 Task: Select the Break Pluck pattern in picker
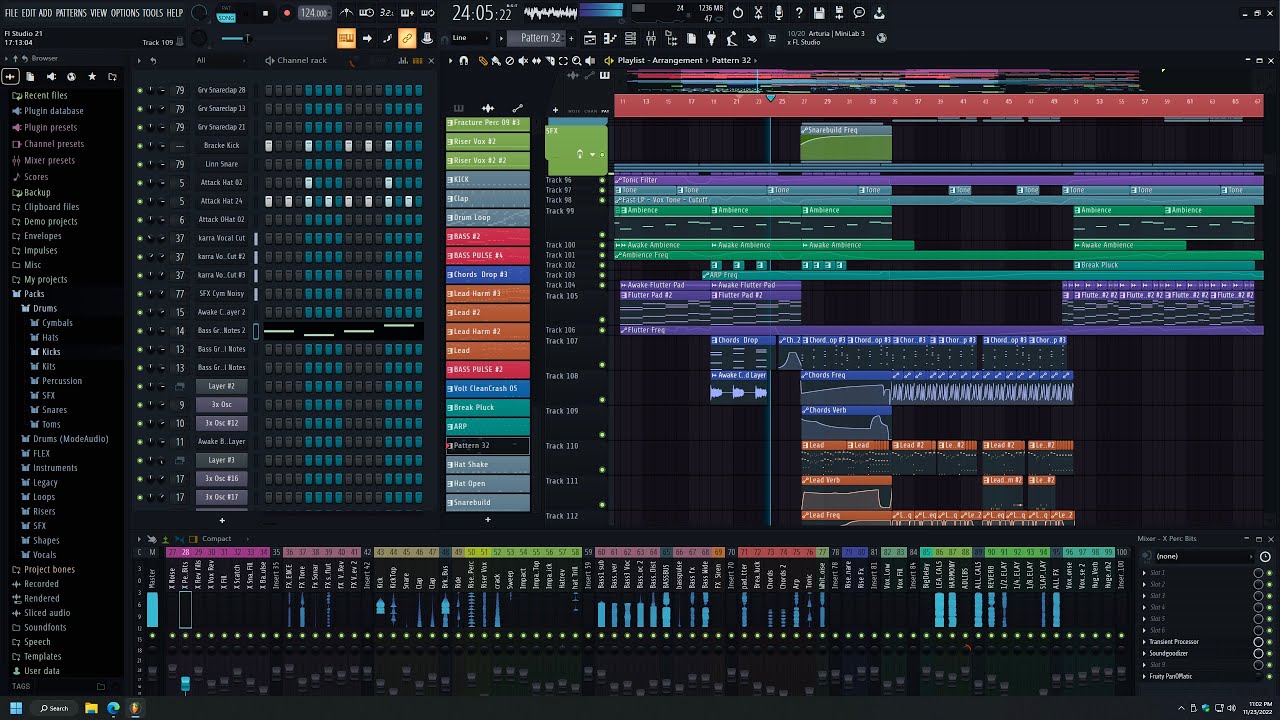tap(487, 407)
